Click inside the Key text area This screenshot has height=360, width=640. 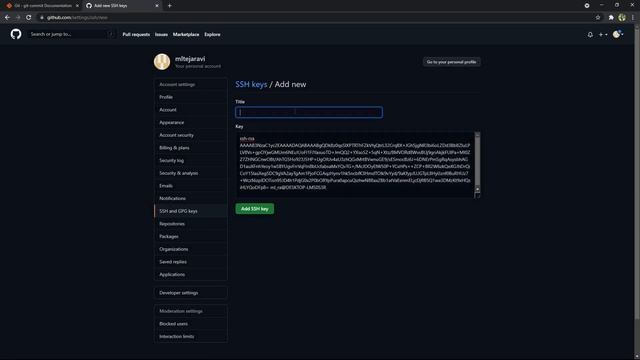coord(355,165)
